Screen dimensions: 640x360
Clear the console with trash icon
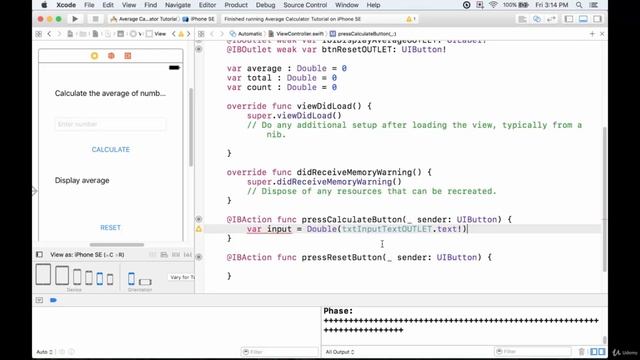(582, 351)
